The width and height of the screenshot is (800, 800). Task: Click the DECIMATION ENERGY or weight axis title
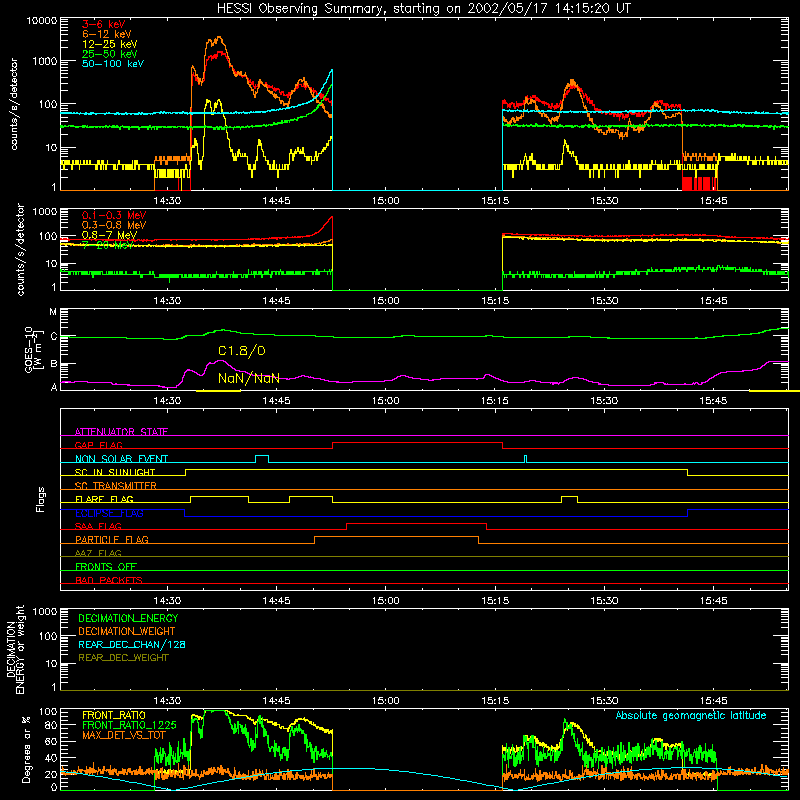coord(15,649)
